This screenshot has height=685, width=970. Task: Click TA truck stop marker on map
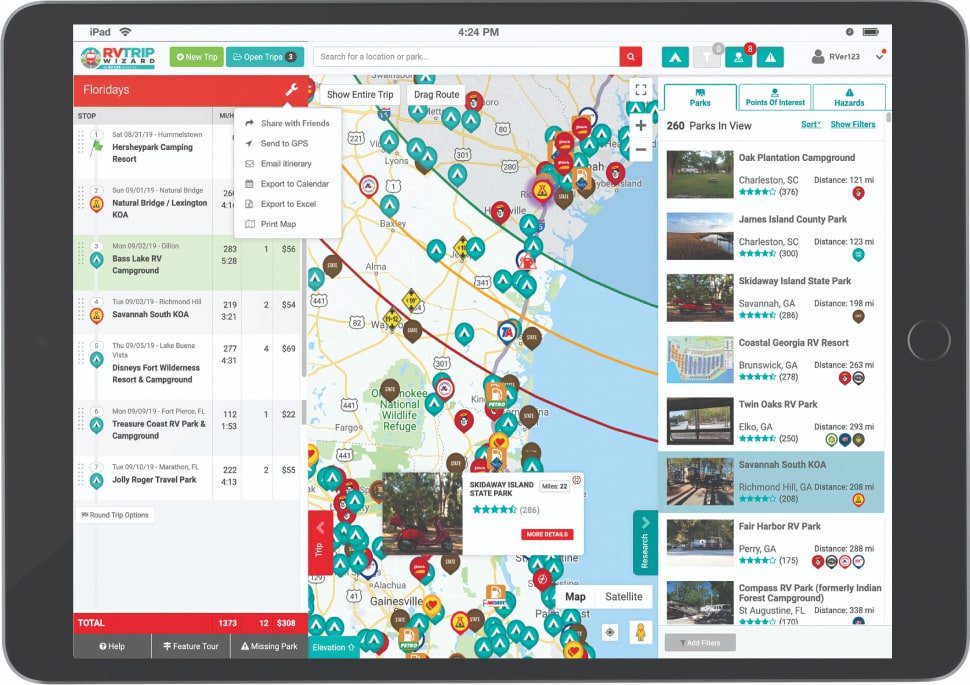(508, 332)
